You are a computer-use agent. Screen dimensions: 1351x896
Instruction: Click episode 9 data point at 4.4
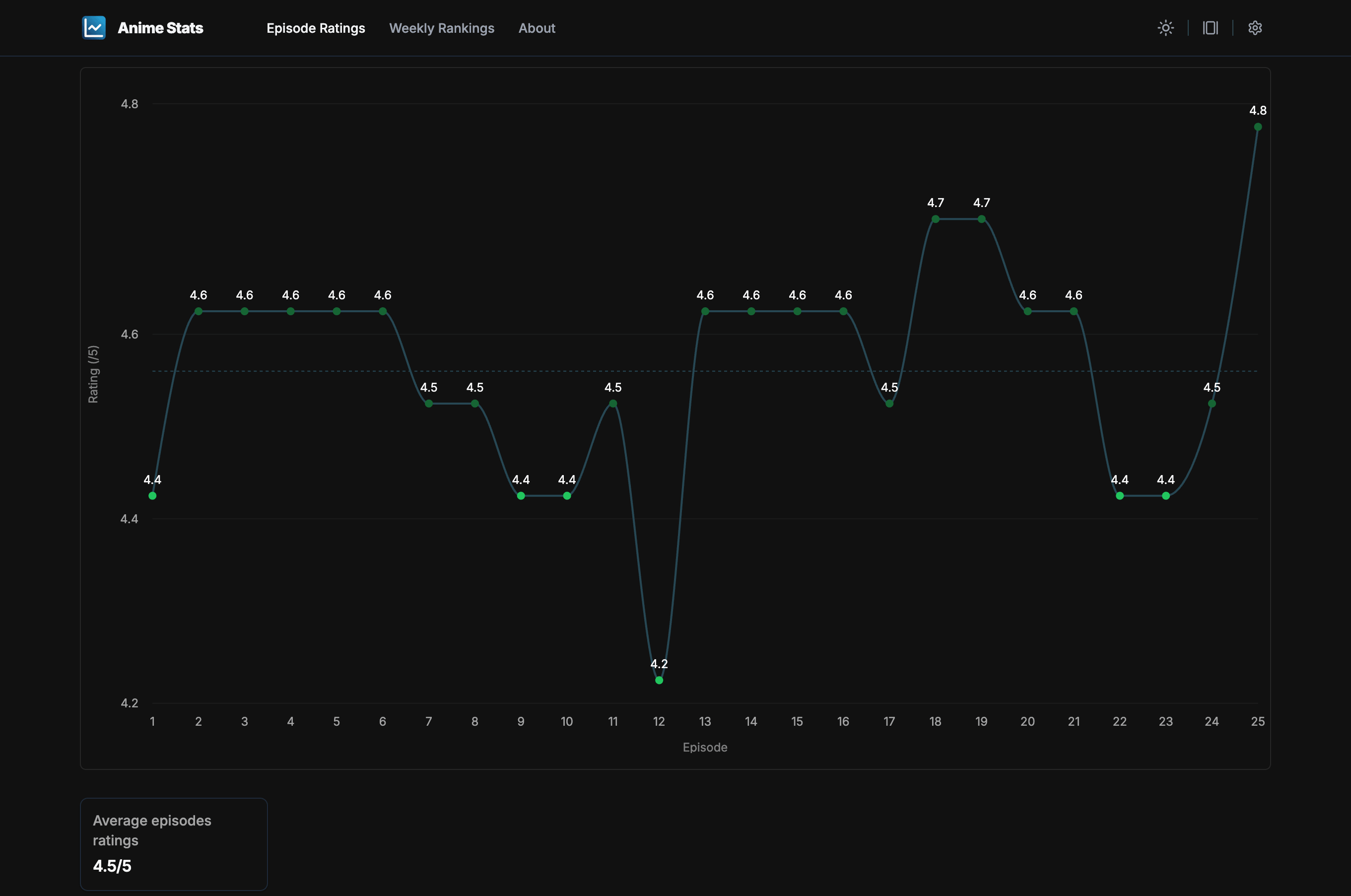pos(521,495)
